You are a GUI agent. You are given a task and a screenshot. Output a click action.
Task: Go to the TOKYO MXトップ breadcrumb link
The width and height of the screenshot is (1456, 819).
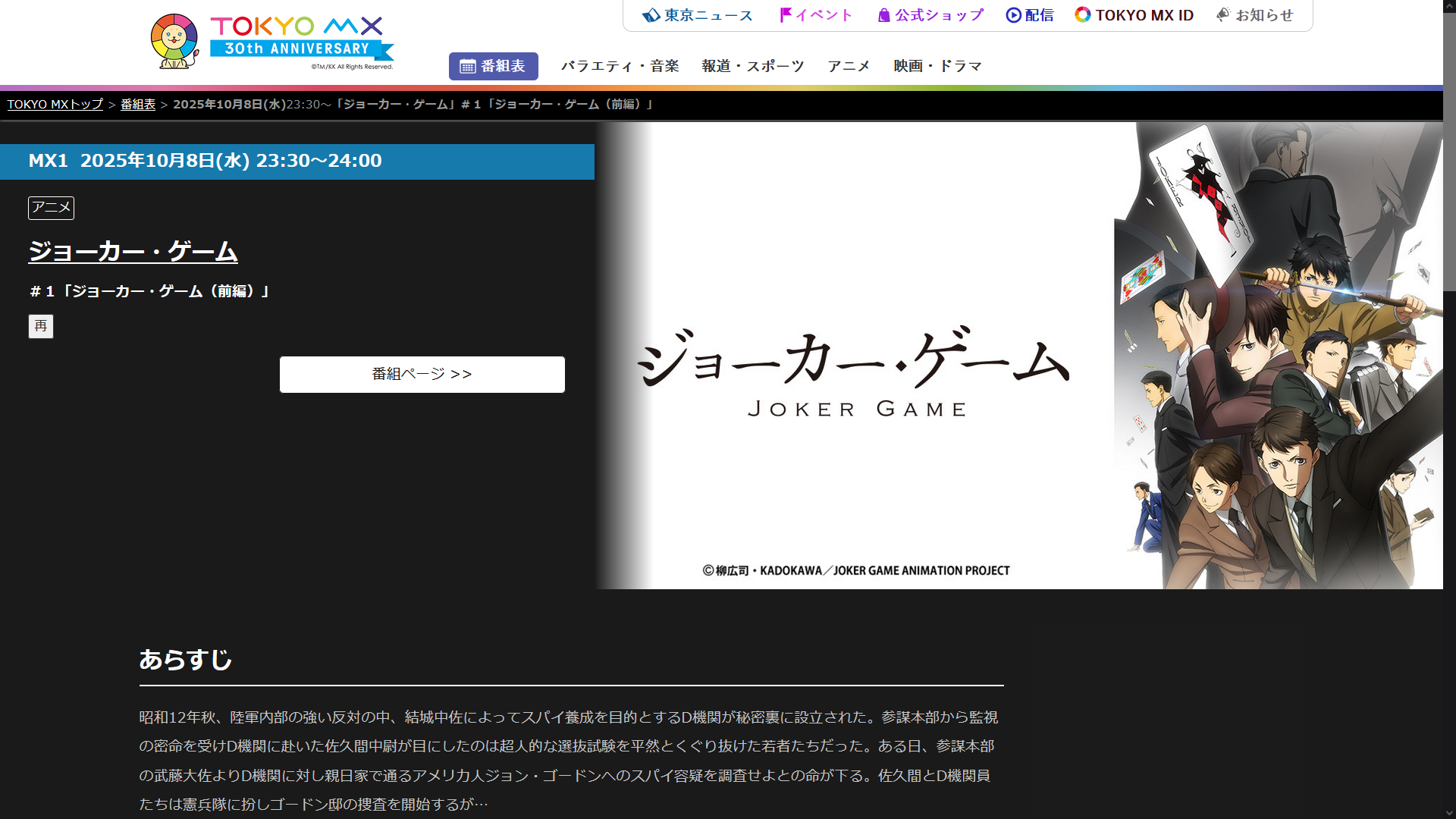(x=55, y=105)
